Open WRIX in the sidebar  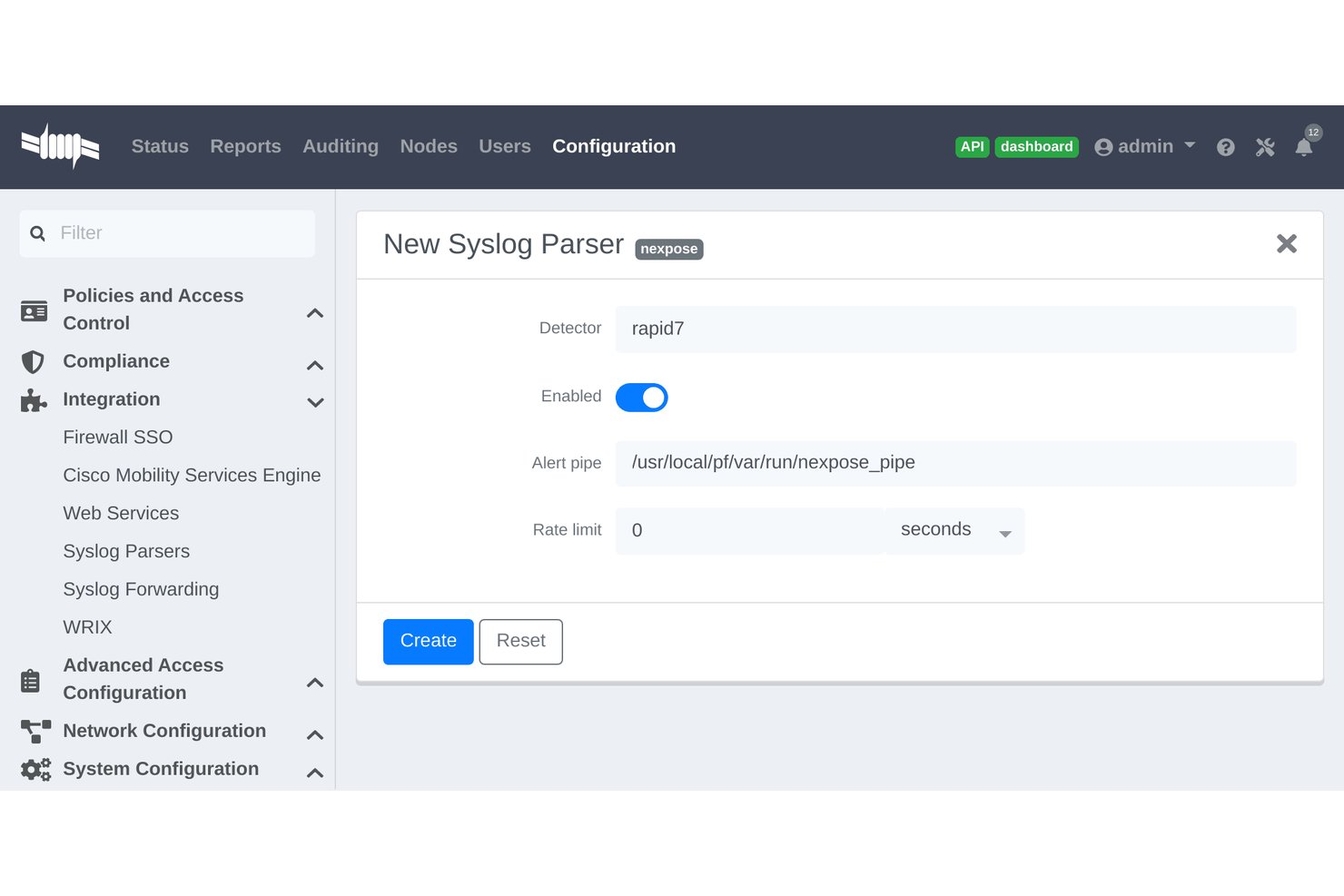pyautogui.click(x=87, y=627)
